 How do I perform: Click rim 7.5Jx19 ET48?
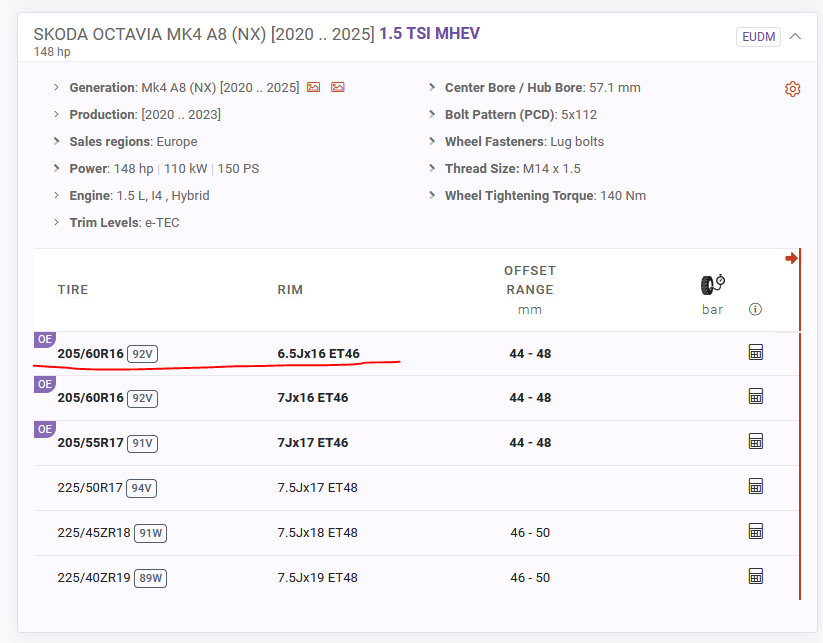(x=318, y=578)
